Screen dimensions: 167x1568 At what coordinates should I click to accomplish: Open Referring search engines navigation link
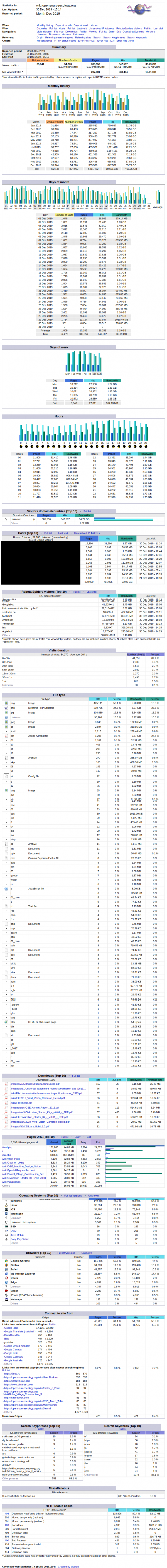pos(59,38)
